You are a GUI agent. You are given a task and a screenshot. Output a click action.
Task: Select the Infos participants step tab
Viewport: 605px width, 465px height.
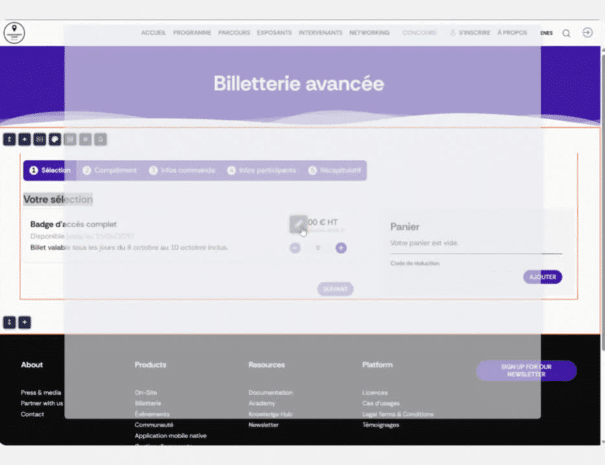click(262, 170)
